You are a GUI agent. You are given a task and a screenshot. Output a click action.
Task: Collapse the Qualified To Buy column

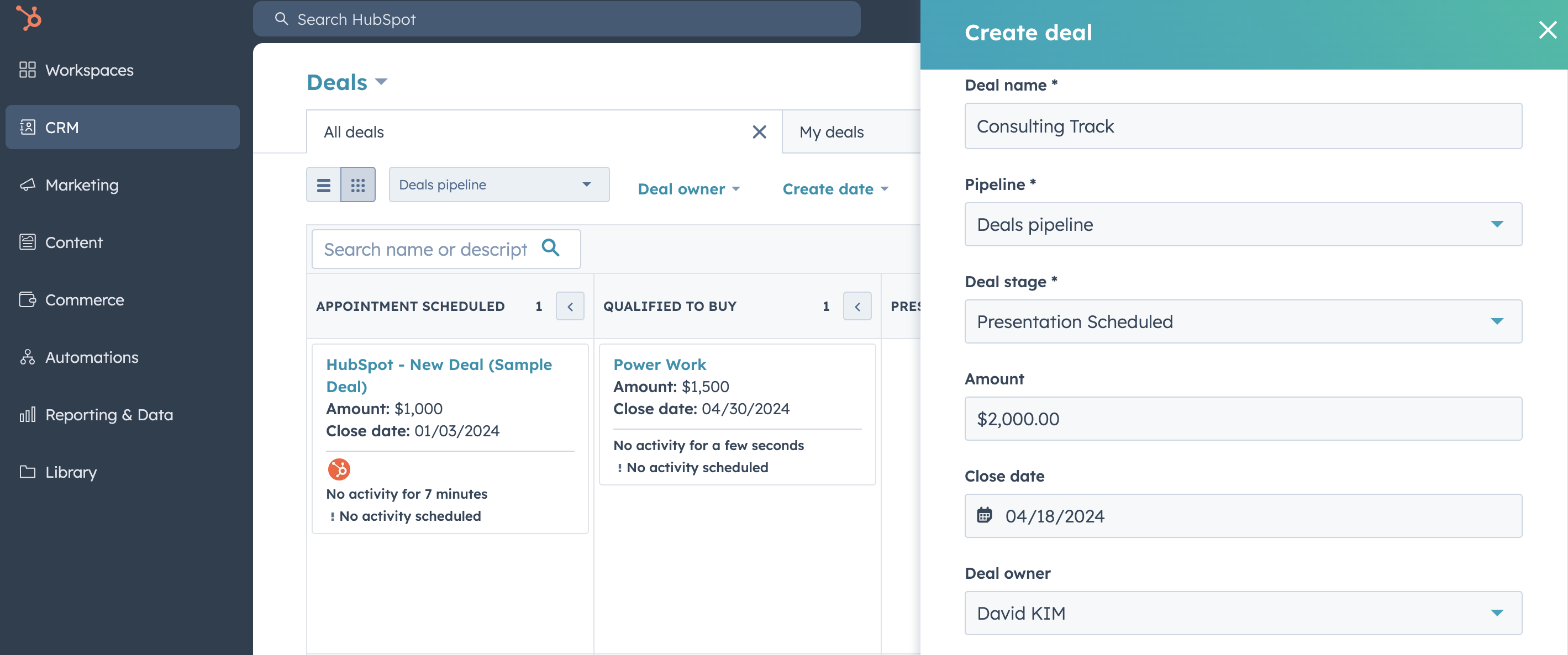(857, 307)
